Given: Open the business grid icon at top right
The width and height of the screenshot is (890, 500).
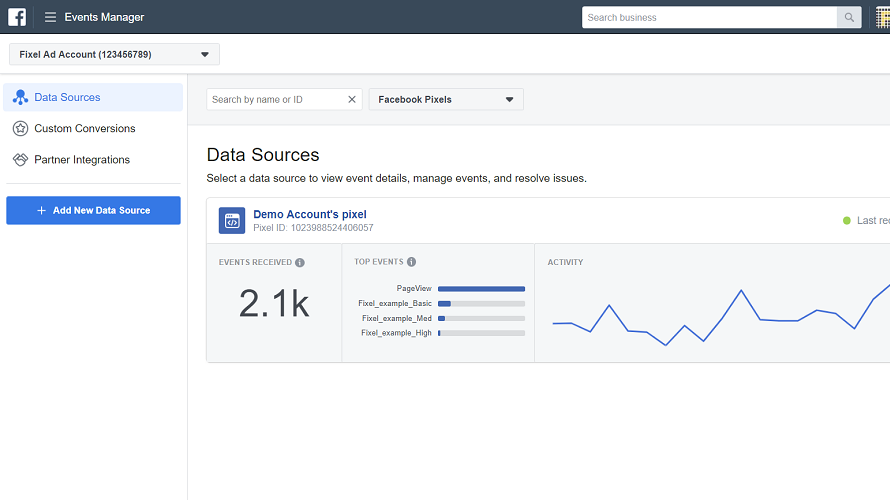Looking at the screenshot, I should tap(881, 18).
